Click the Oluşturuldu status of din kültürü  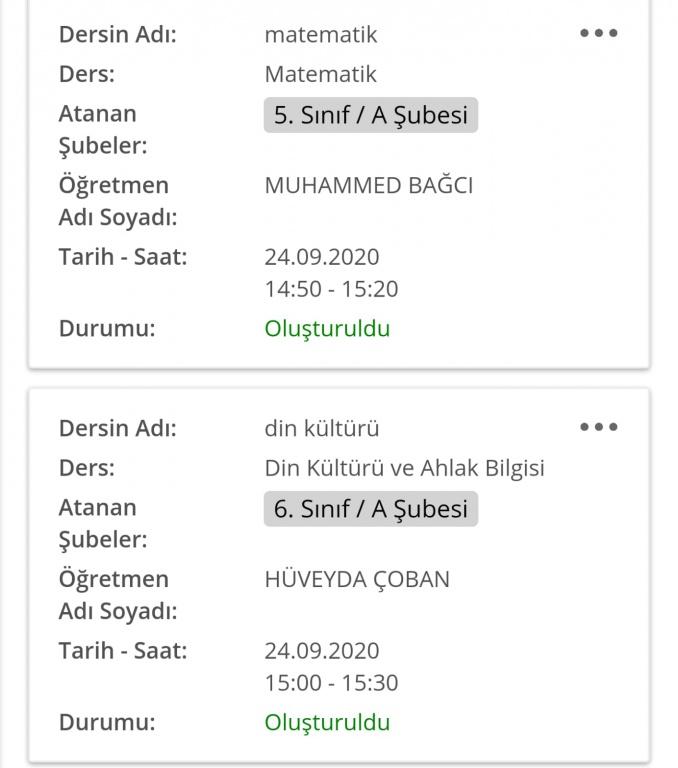point(327,722)
